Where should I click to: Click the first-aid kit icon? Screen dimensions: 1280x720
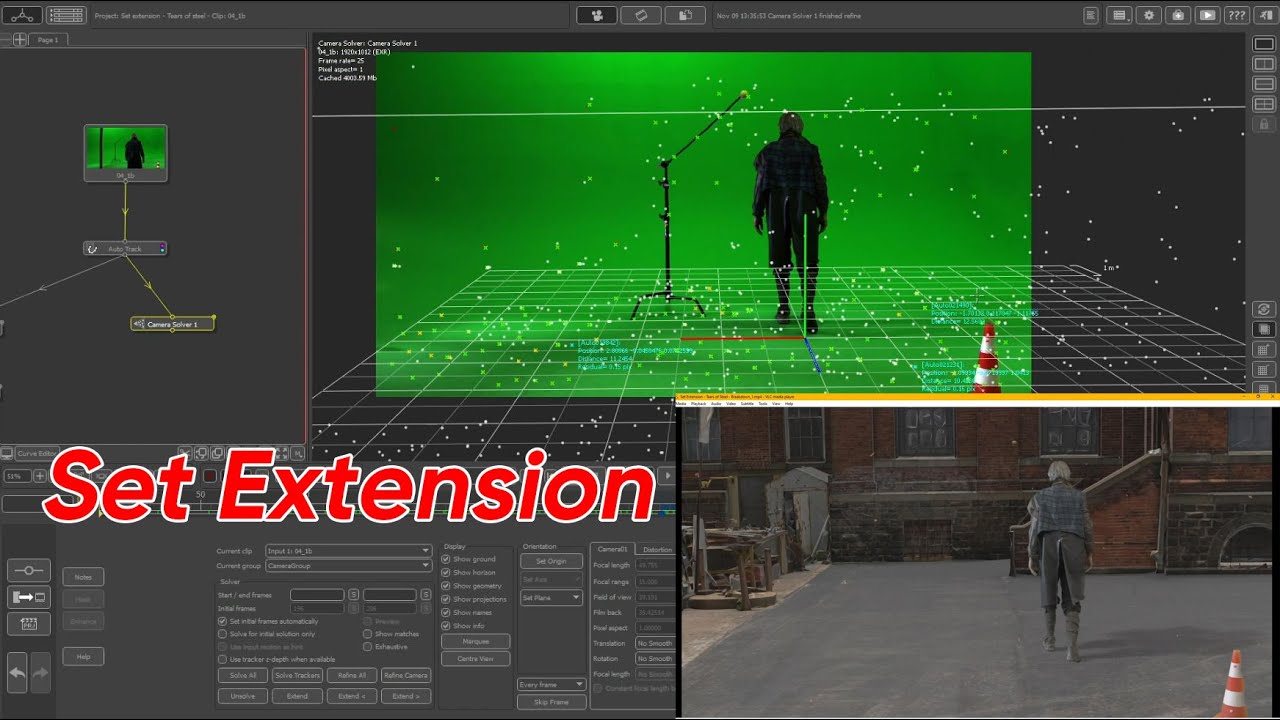[1178, 15]
